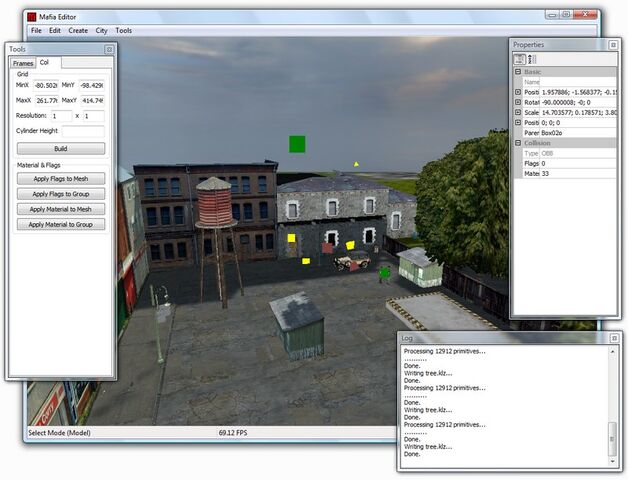Click the Rotation value -90.000008; -0; 0
Viewport: 628px width, 480px height.
(x=578, y=102)
